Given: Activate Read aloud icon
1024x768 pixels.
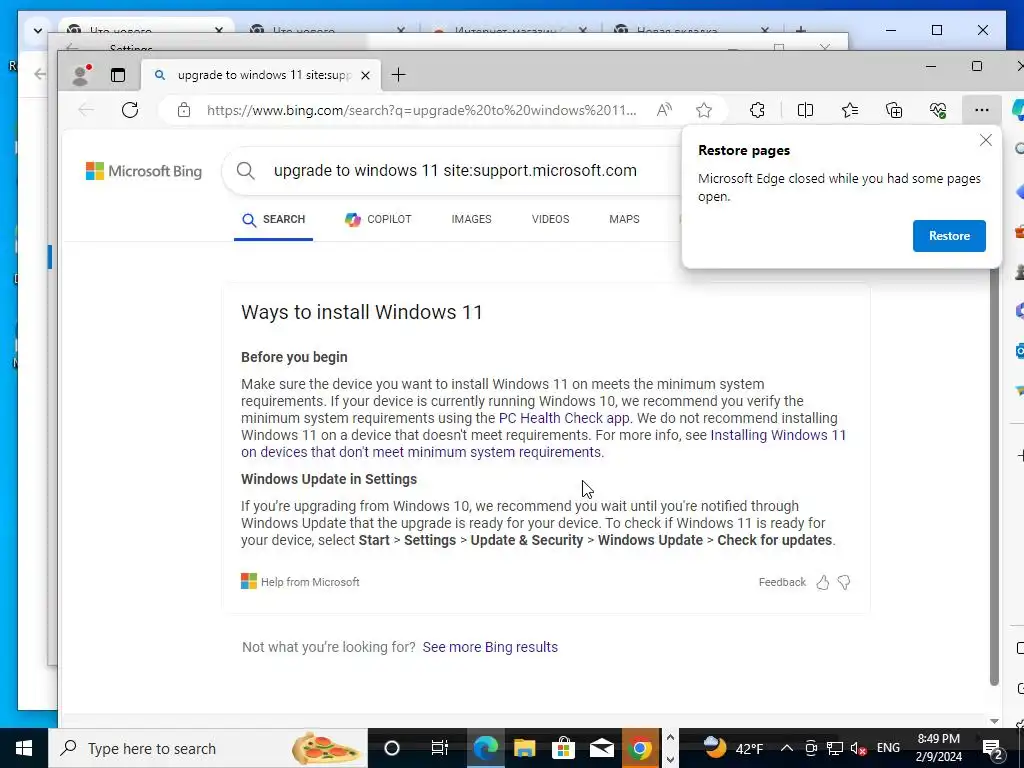Looking at the screenshot, I should 664,110.
